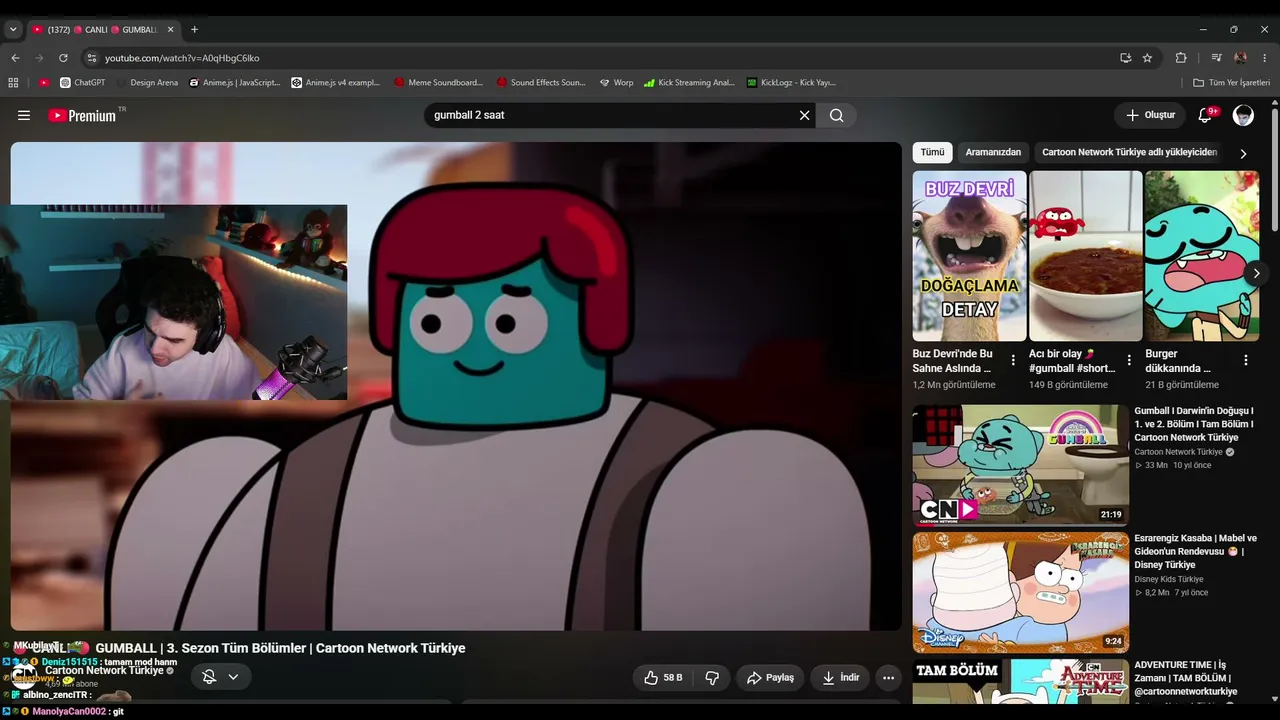Select the Aramanızdan filter chip

tap(993, 153)
